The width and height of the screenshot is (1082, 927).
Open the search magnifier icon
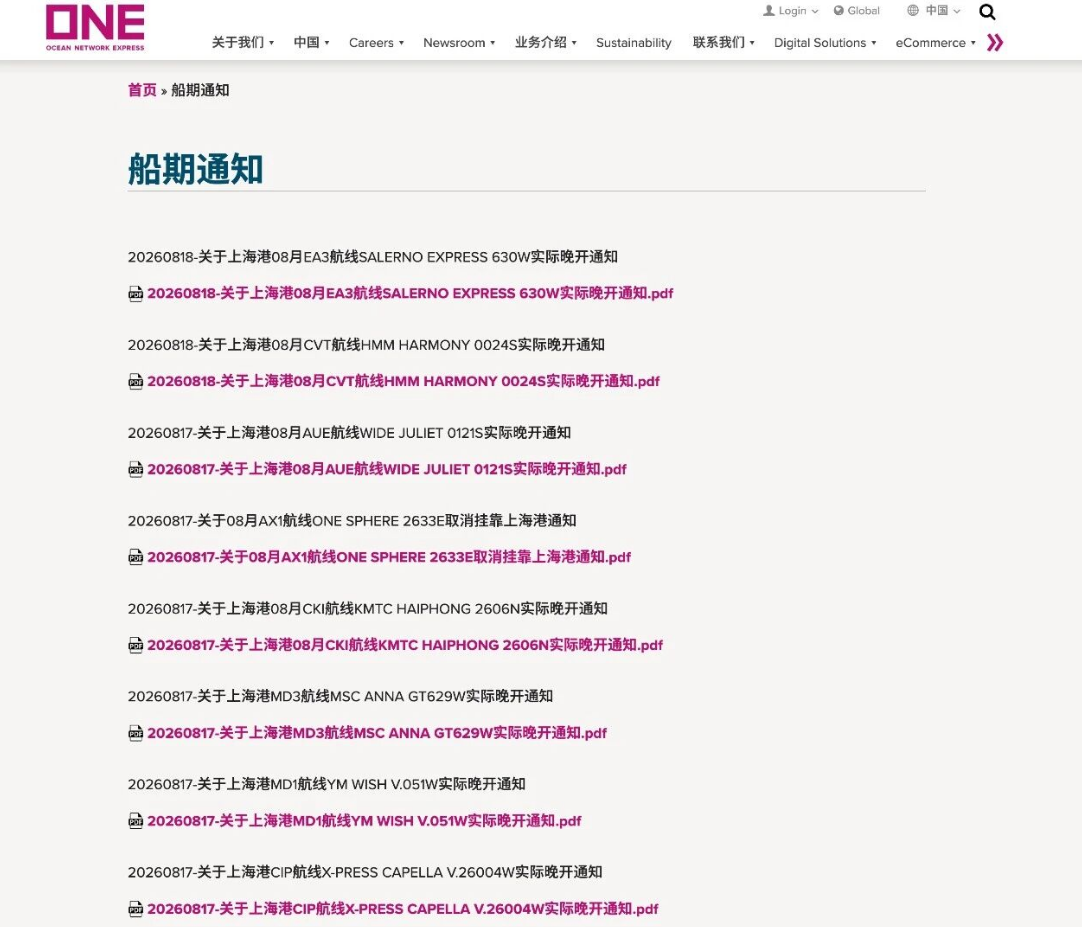pyautogui.click(x=987, y=12)
